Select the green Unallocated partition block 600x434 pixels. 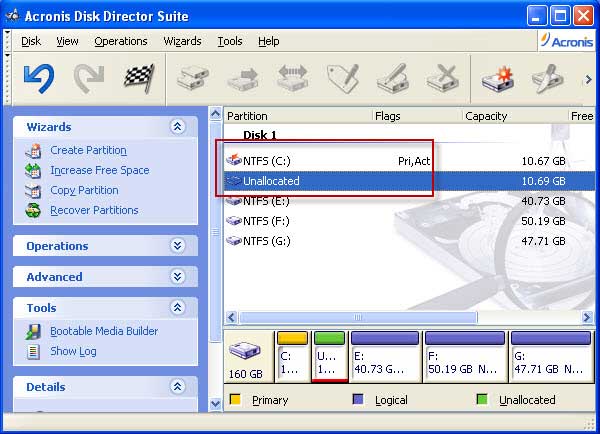pyautogui.click(x=329, y=357)
